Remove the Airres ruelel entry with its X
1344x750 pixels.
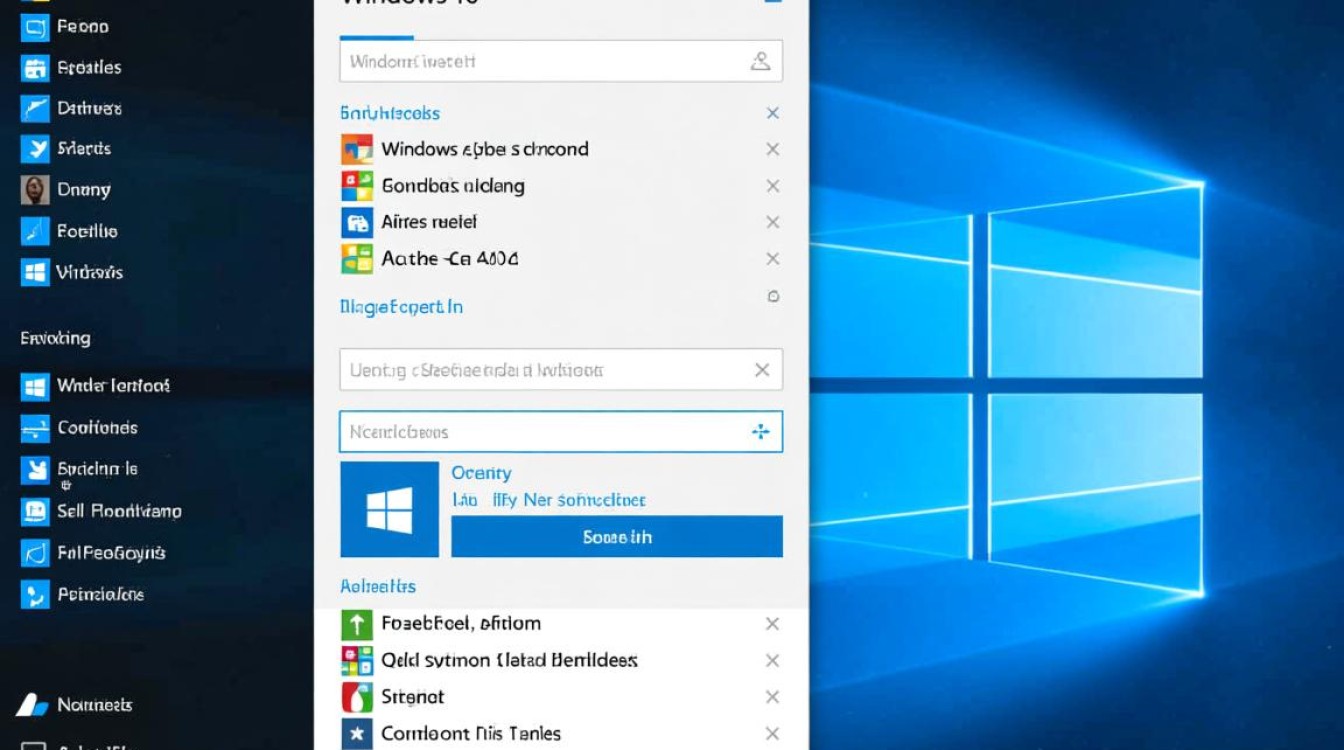pyautogui.click(x=772, y=222)
